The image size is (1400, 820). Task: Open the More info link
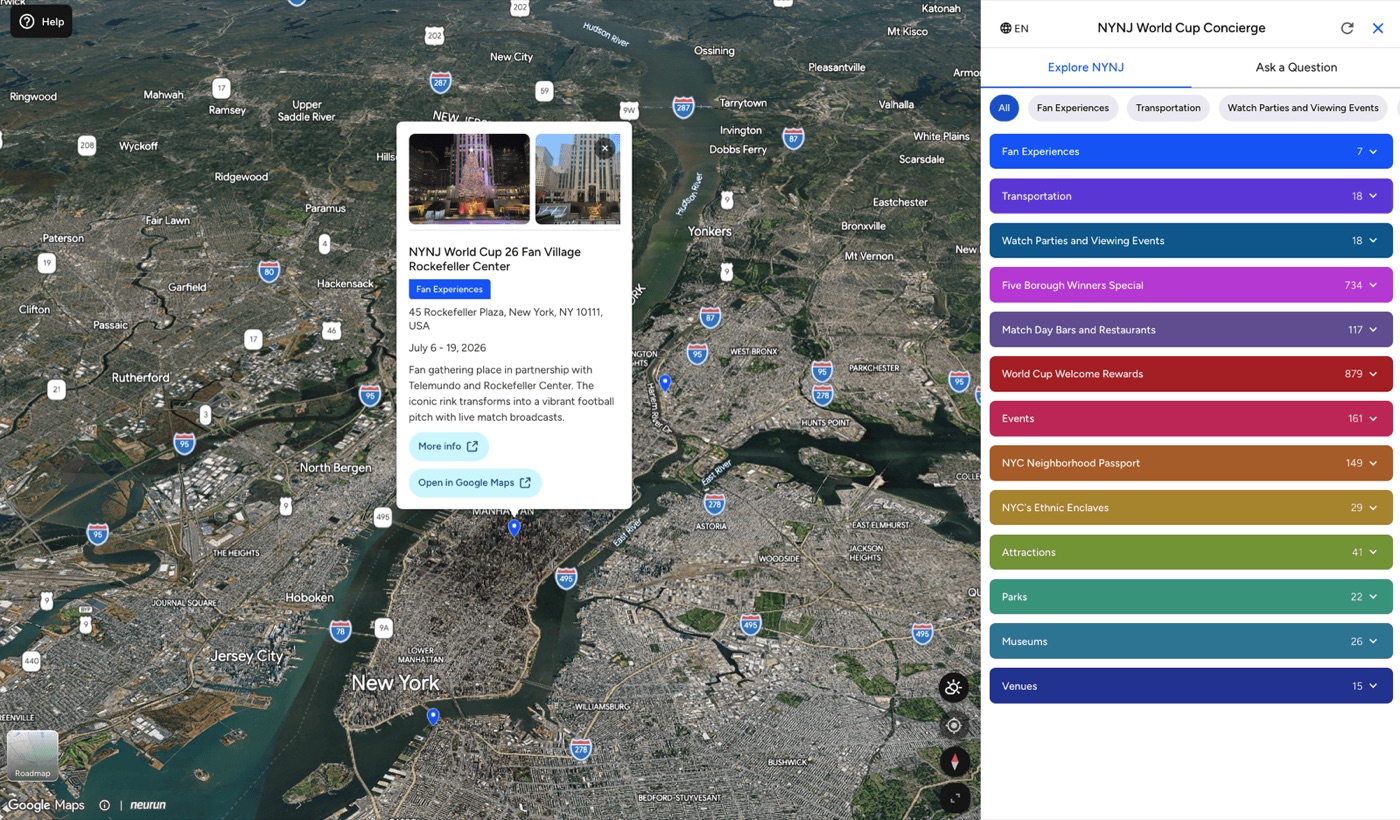pos(448,446)
